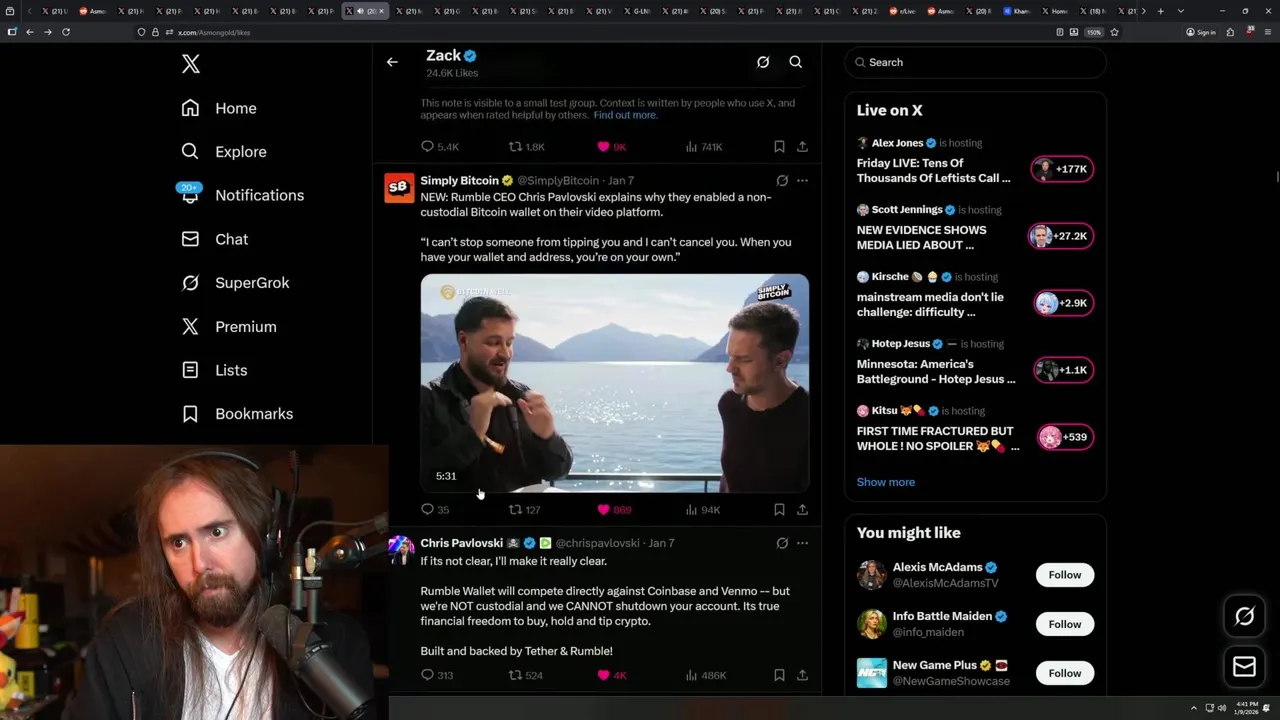
Task: Follow New Game Plus
Action: click(x=1064, y=673)
